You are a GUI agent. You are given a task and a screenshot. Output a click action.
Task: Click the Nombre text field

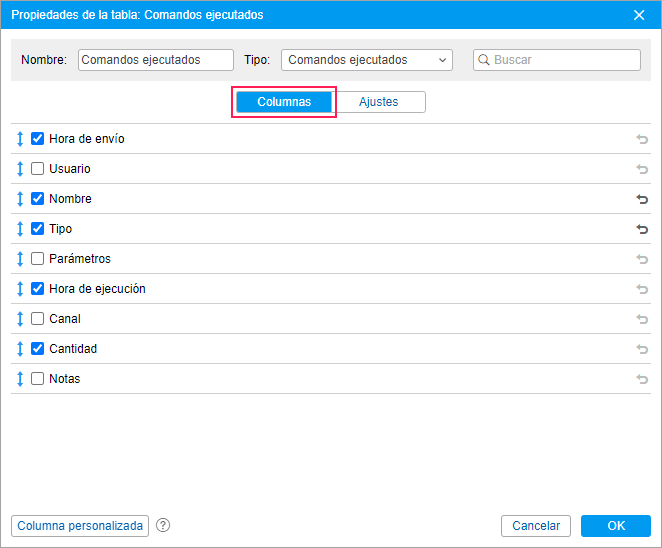coord(156,60)
